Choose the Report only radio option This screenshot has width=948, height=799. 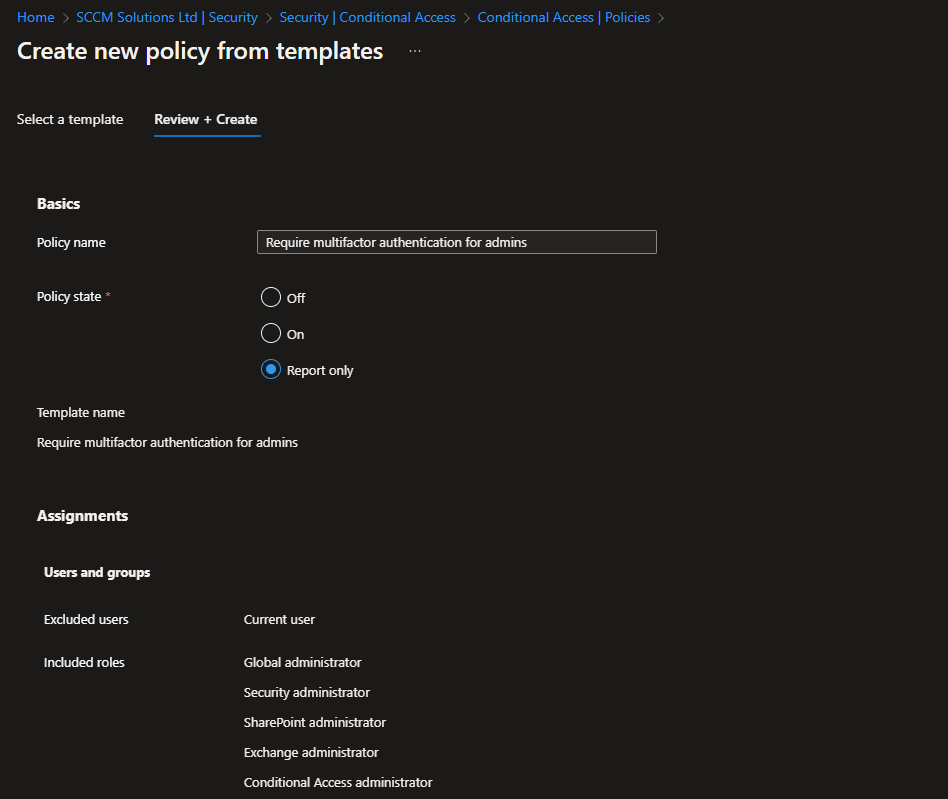[271, 370]
